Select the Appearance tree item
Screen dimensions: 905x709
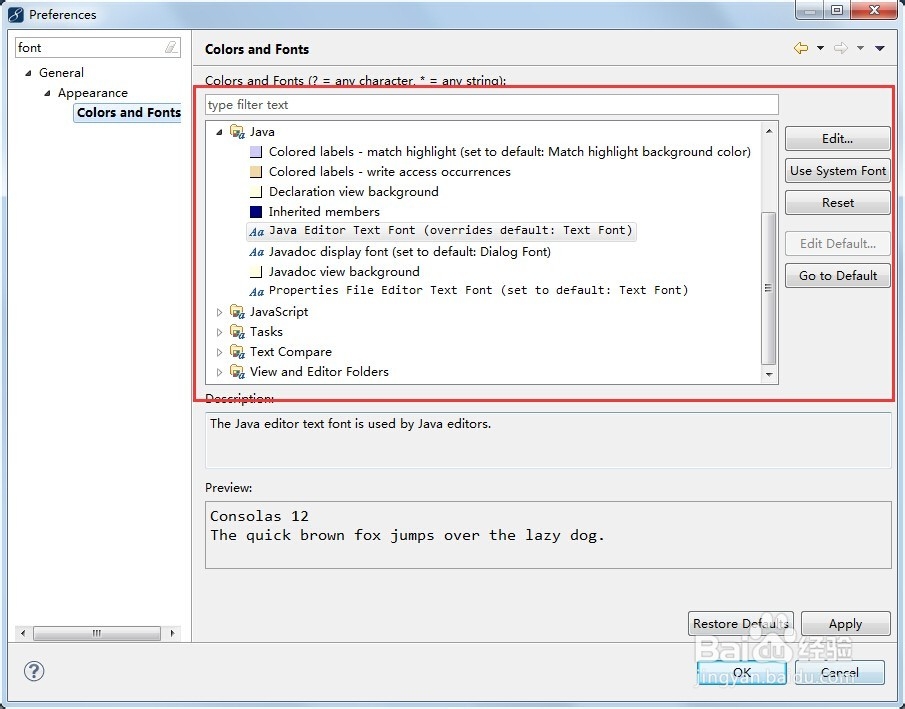92,93
